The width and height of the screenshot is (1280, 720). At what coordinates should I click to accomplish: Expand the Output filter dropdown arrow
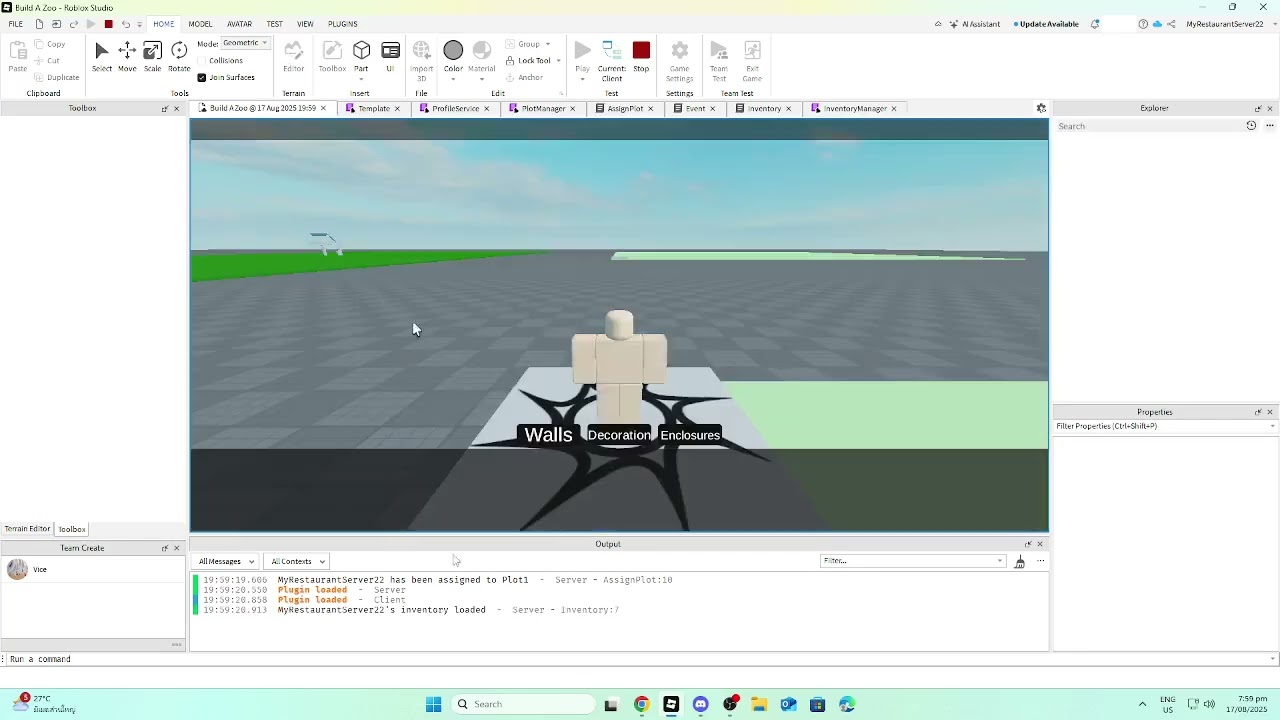coord(1000,561)
